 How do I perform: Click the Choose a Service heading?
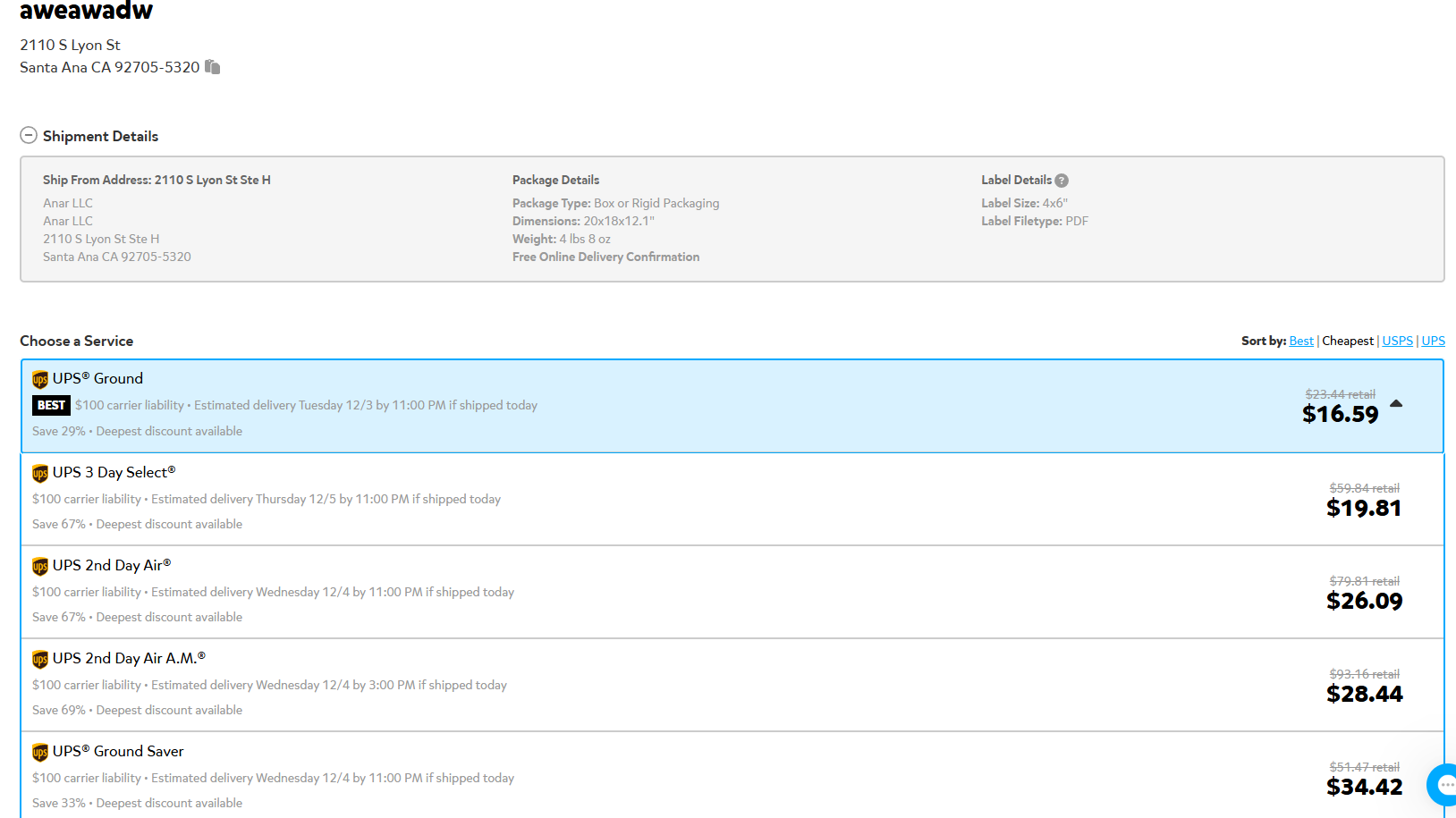click(x=76, y=341)
